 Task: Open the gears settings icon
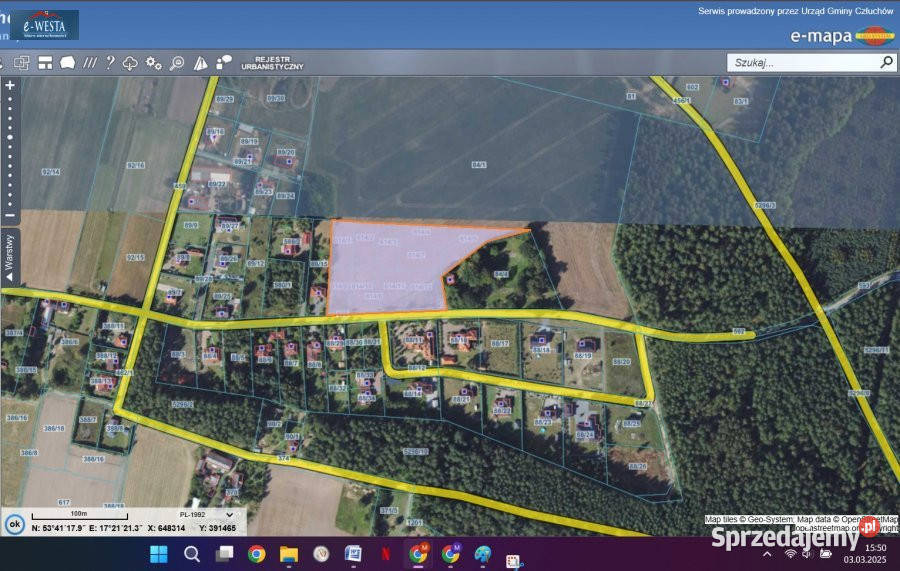pyautogui.click(x=153, y=62)
